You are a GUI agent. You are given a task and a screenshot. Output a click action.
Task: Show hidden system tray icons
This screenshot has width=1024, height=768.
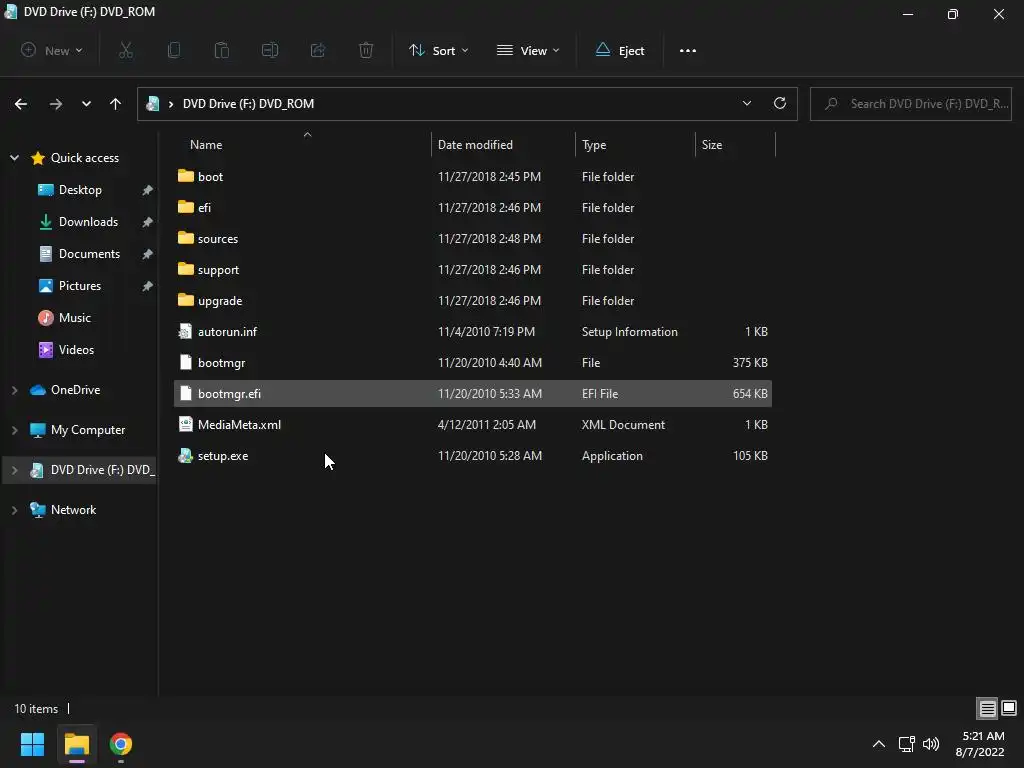pos(879,744)
